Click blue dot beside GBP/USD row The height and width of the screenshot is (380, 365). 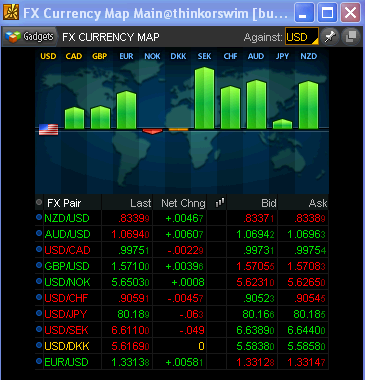pos(39,265)
